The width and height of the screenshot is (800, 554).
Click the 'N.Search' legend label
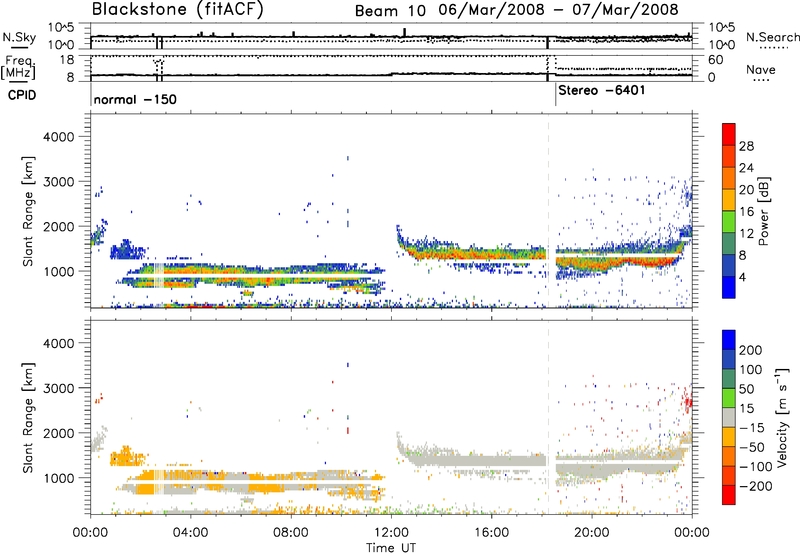tap(772, 37)
